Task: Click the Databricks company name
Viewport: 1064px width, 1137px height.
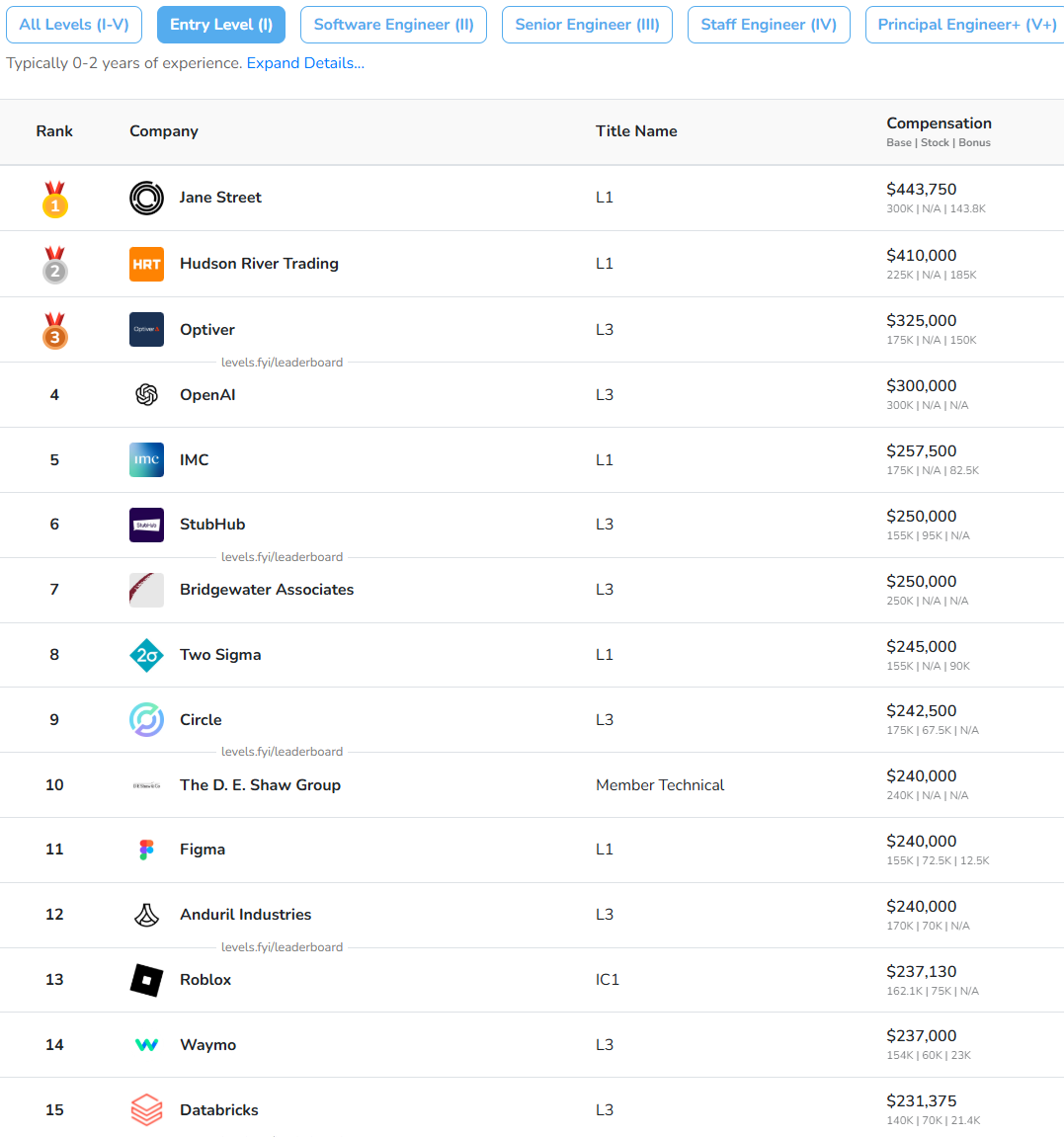Action: click(219, 1110)
